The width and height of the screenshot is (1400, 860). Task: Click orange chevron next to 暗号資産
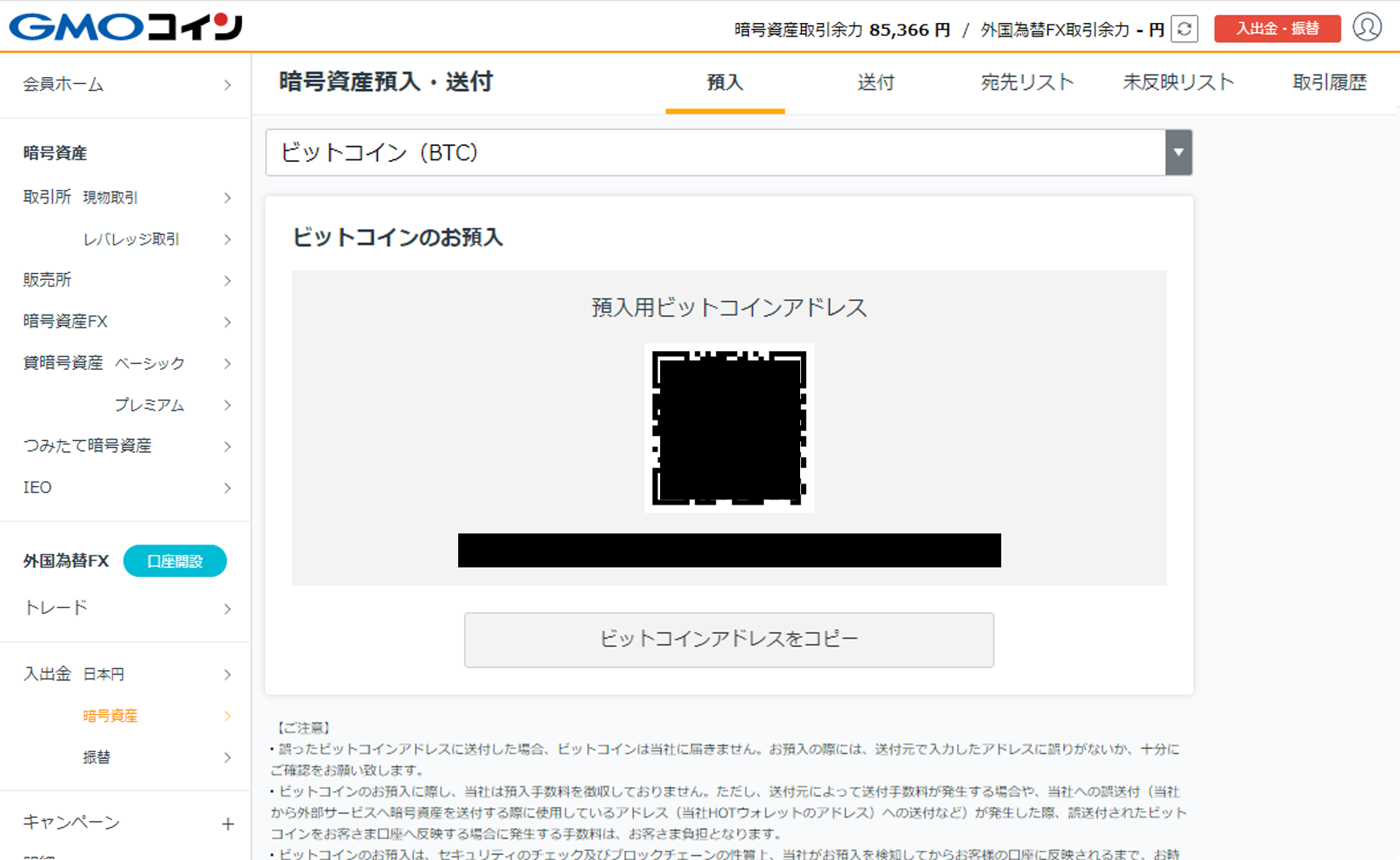[x=227, y=717]
